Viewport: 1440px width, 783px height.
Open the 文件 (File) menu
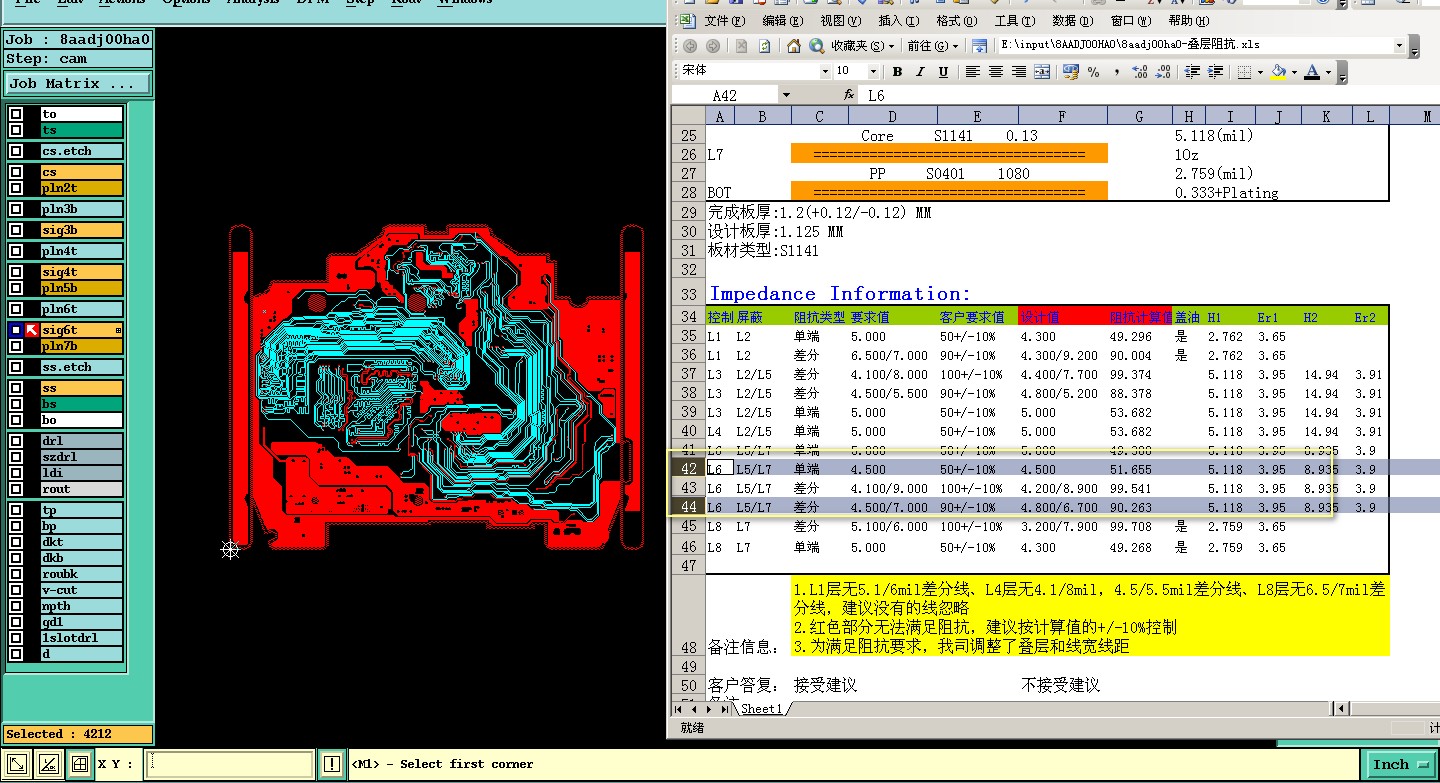pyautogui.click(x=725, y=21)
